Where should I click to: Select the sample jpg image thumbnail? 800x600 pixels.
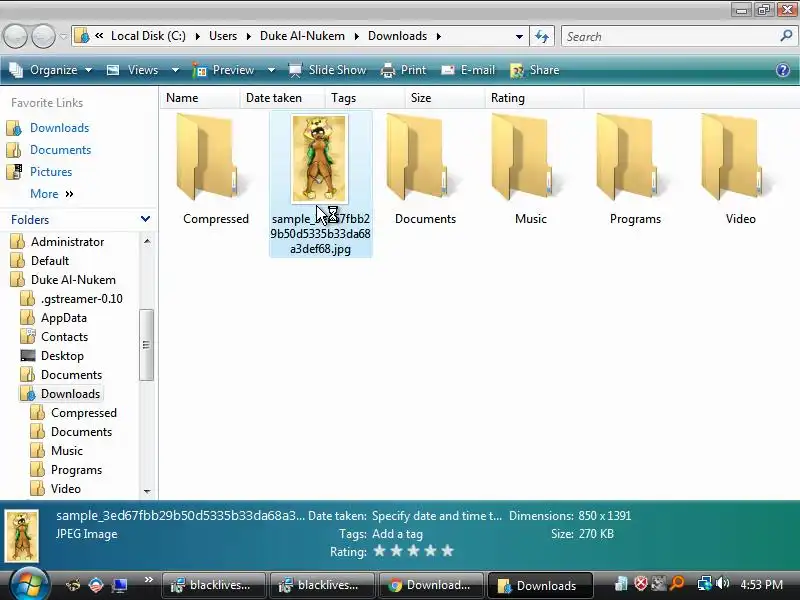pos(320,159)
